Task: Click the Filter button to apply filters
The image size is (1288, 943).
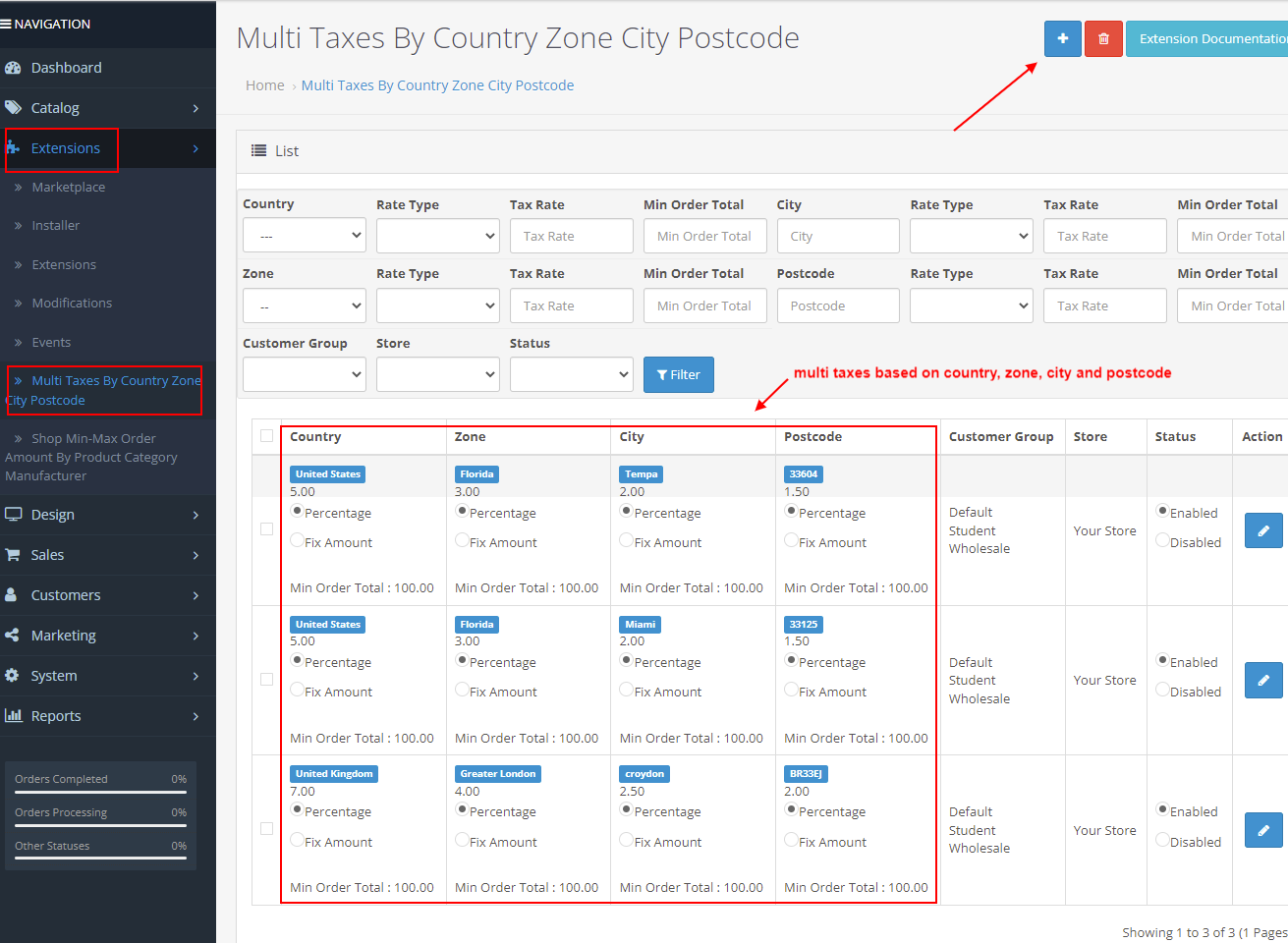Action: click(678, 374)
